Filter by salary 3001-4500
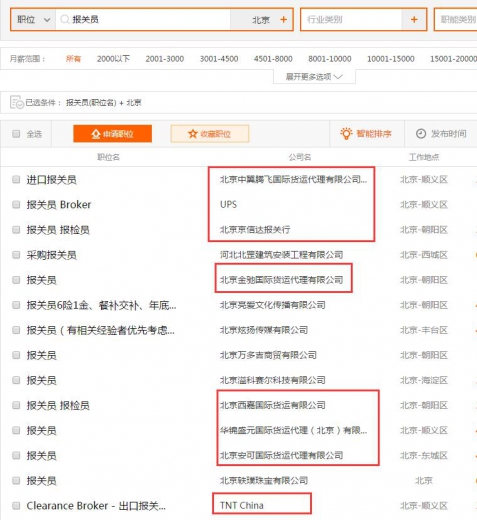Image resolution: width=477 pixels, height=520 pixels. (219, 59)
